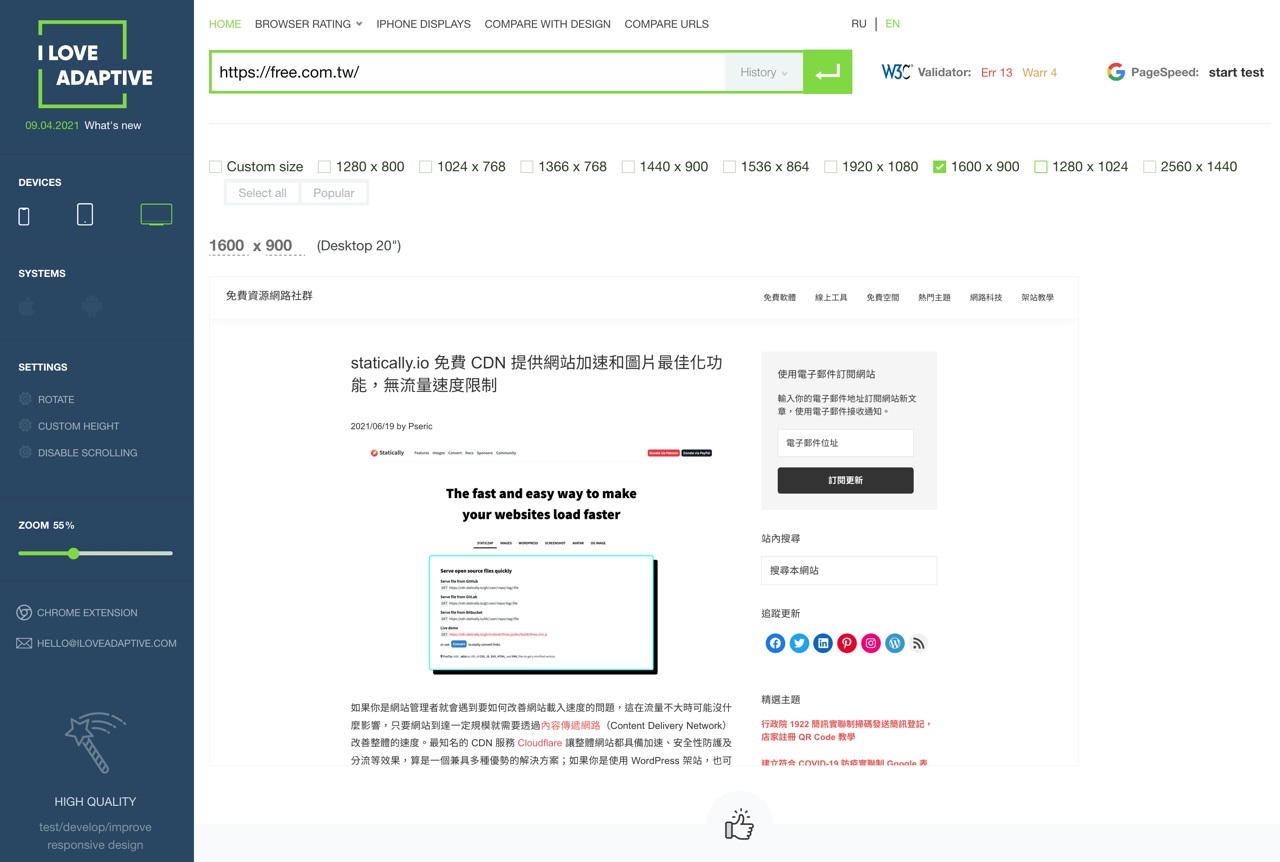Check the Custom size checkbox

click(x=215, y=167)
